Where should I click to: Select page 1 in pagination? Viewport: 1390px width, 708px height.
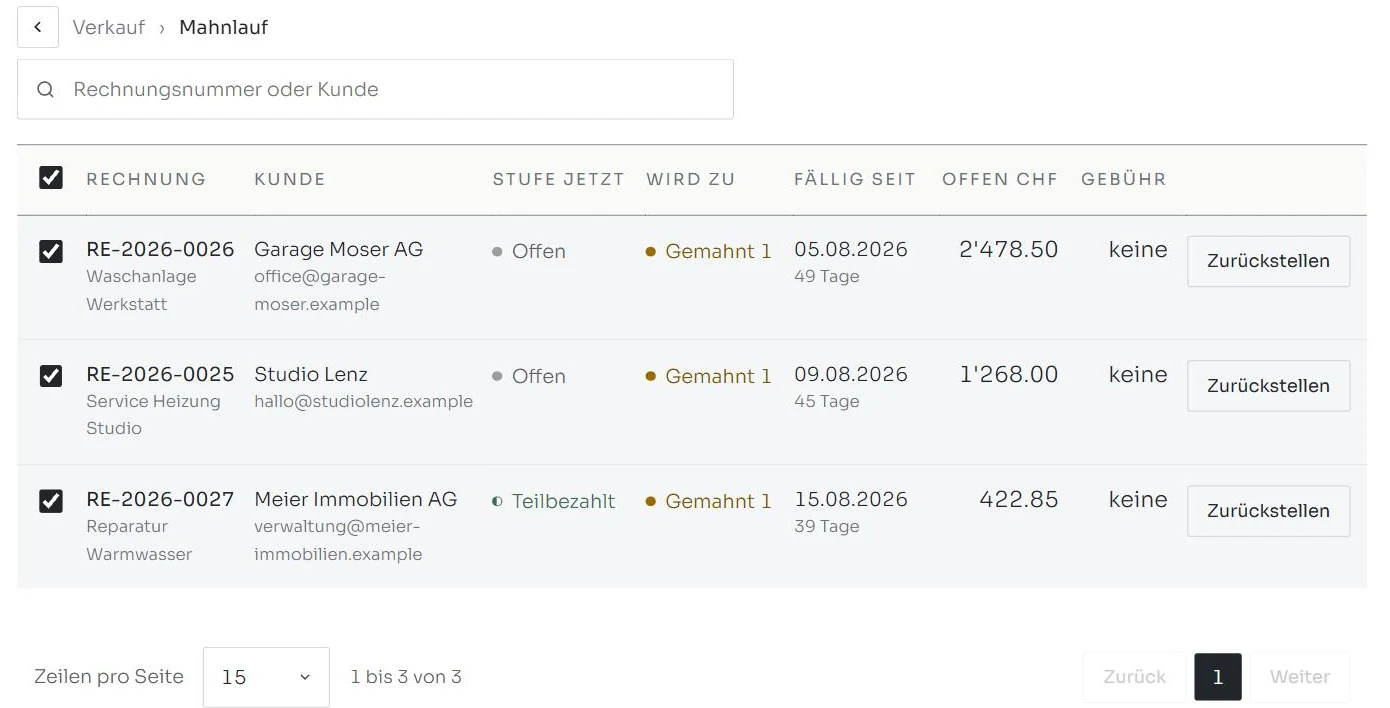1218,677
